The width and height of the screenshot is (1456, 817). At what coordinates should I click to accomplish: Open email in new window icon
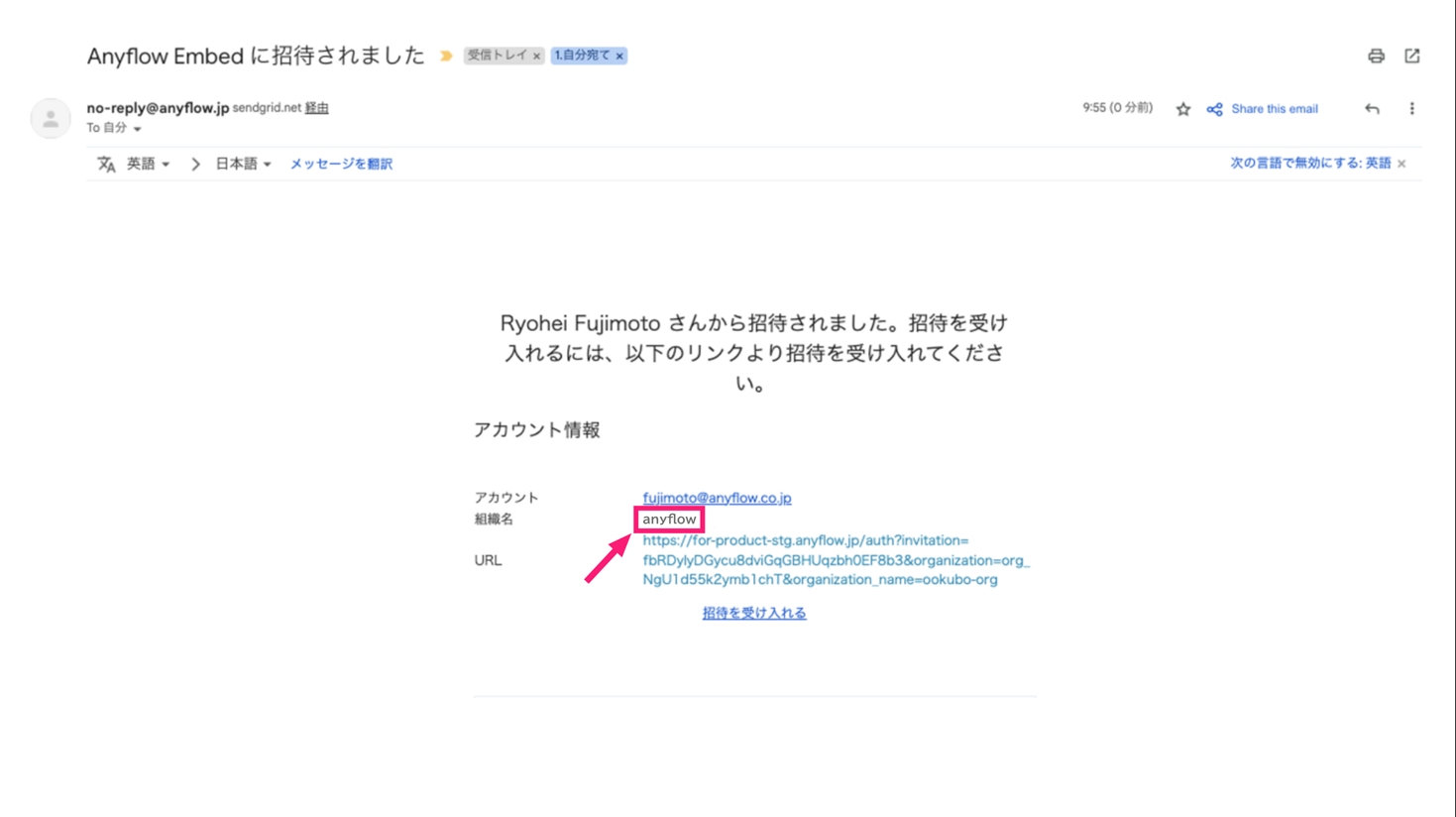click(x=1411, y=57)
